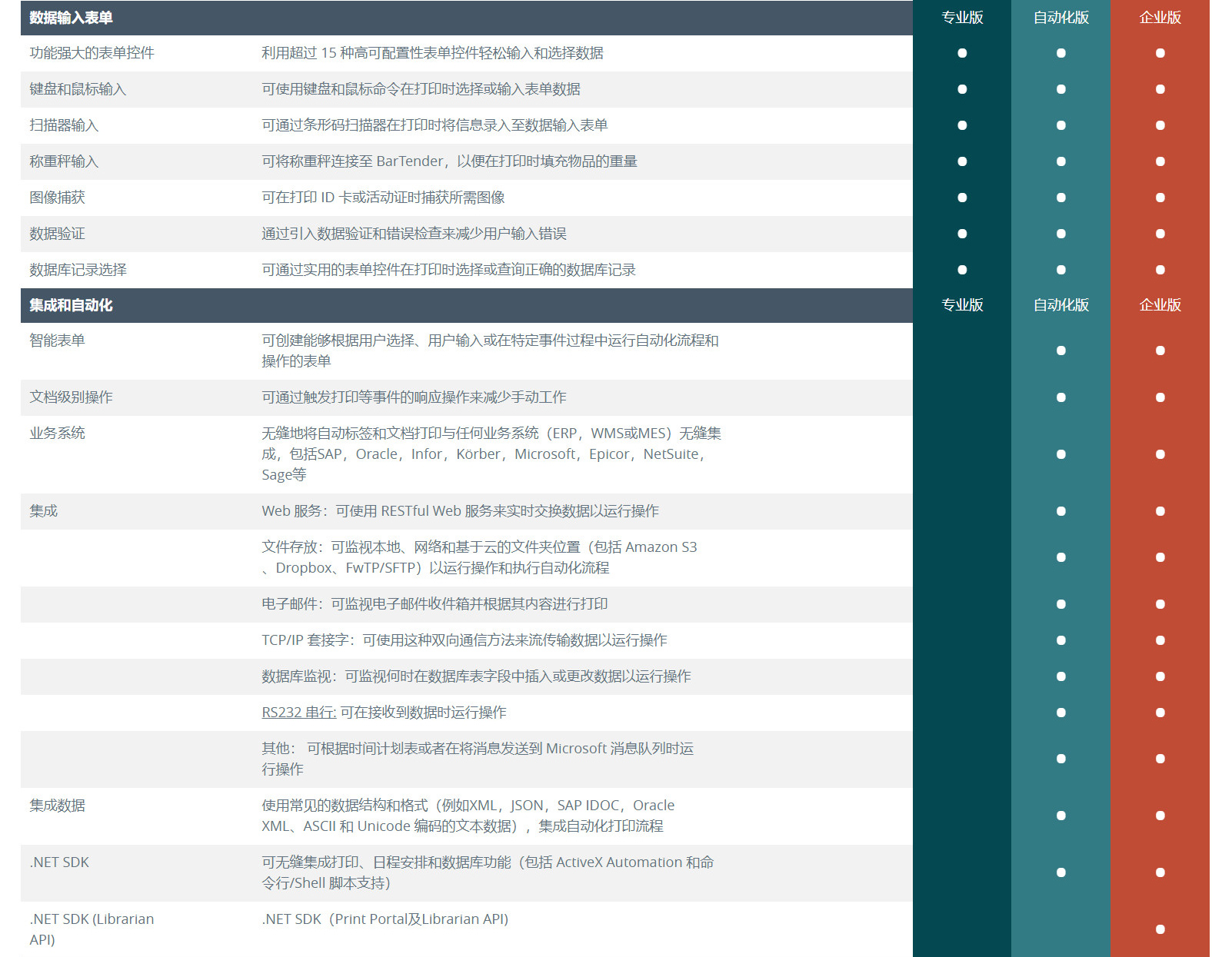This screenshot has width=1232, height=957.
Task: Click the 智能表单 feature name
Action: (x=57, y=341)
